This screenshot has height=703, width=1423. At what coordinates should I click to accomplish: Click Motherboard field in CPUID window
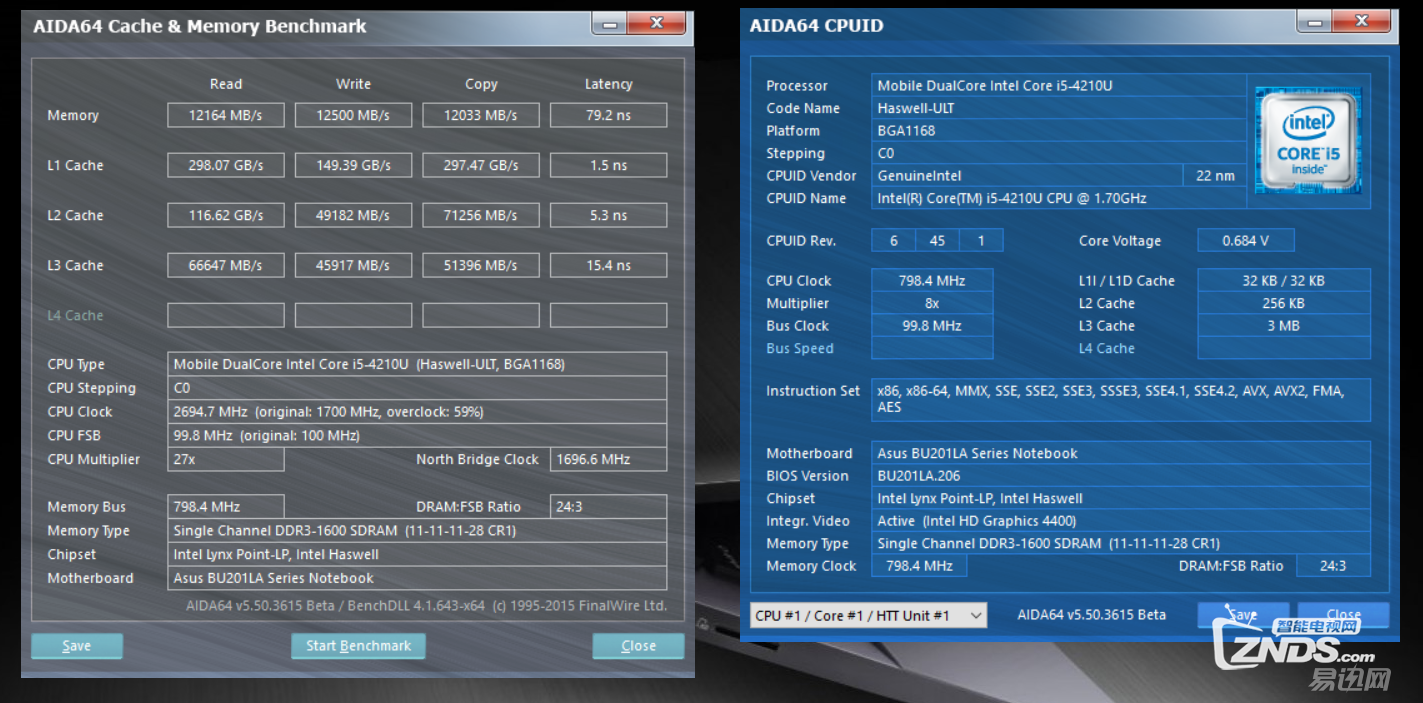(1121, 454)
